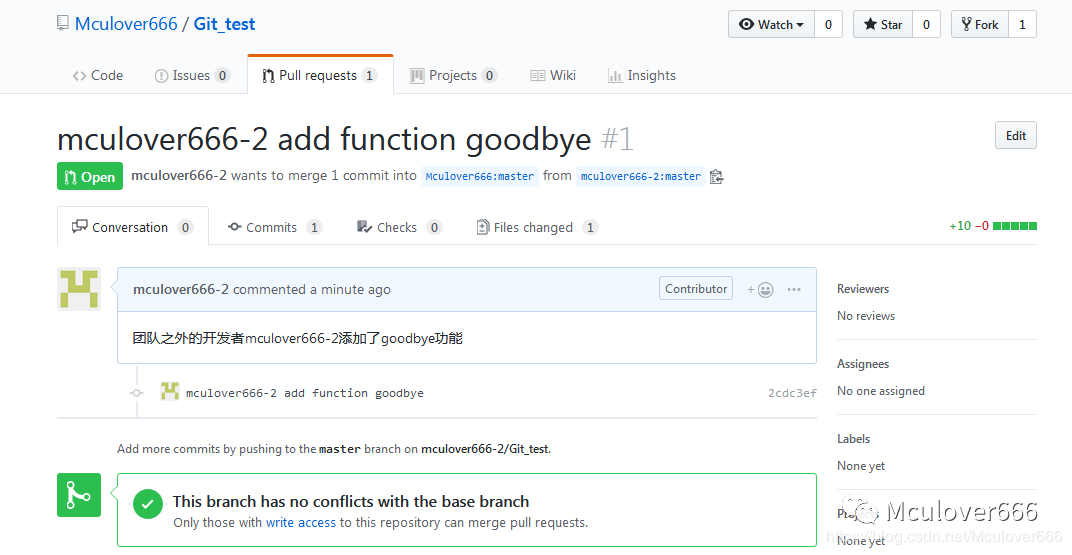Viewport: 1072px width, 555px height.
Task: Click the green merge status icon
Action: pyautogui.click(x=79, y=495)
